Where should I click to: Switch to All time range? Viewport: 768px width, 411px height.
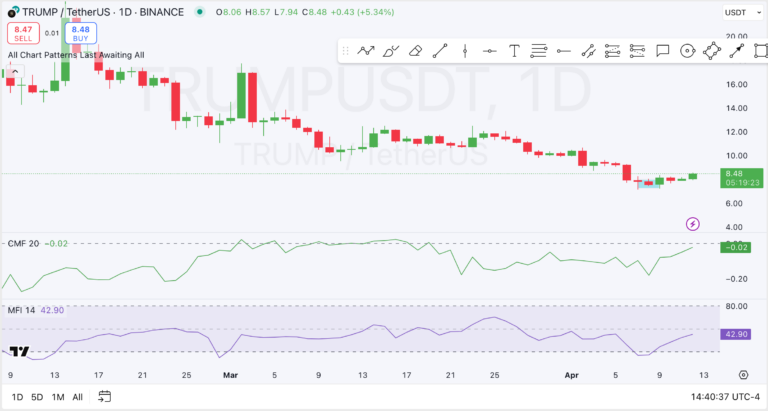(x=77, y=397)
